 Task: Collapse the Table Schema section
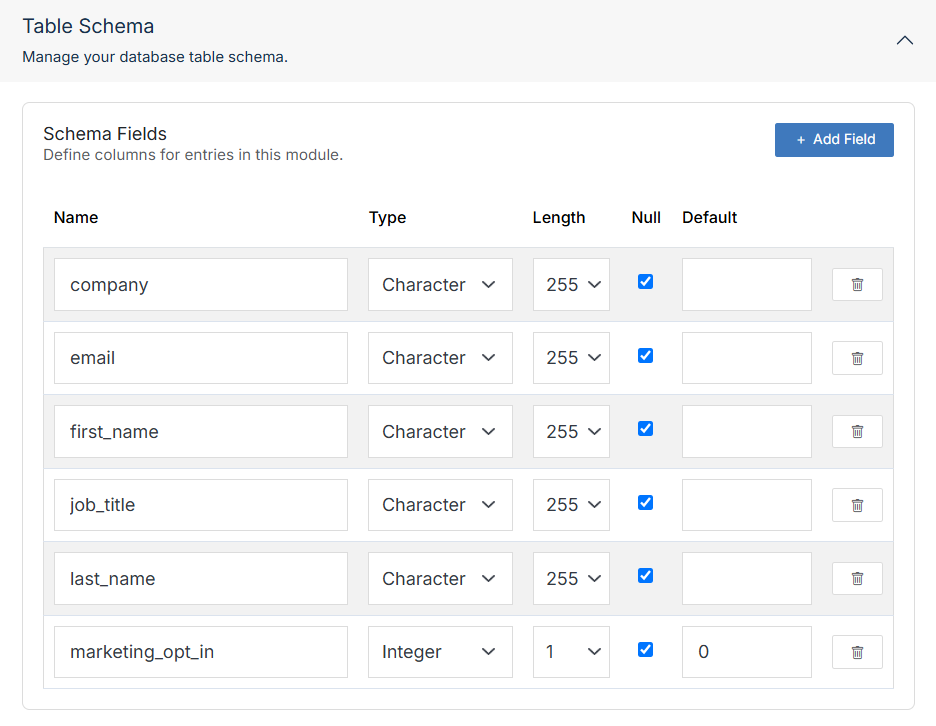point(904,41)
